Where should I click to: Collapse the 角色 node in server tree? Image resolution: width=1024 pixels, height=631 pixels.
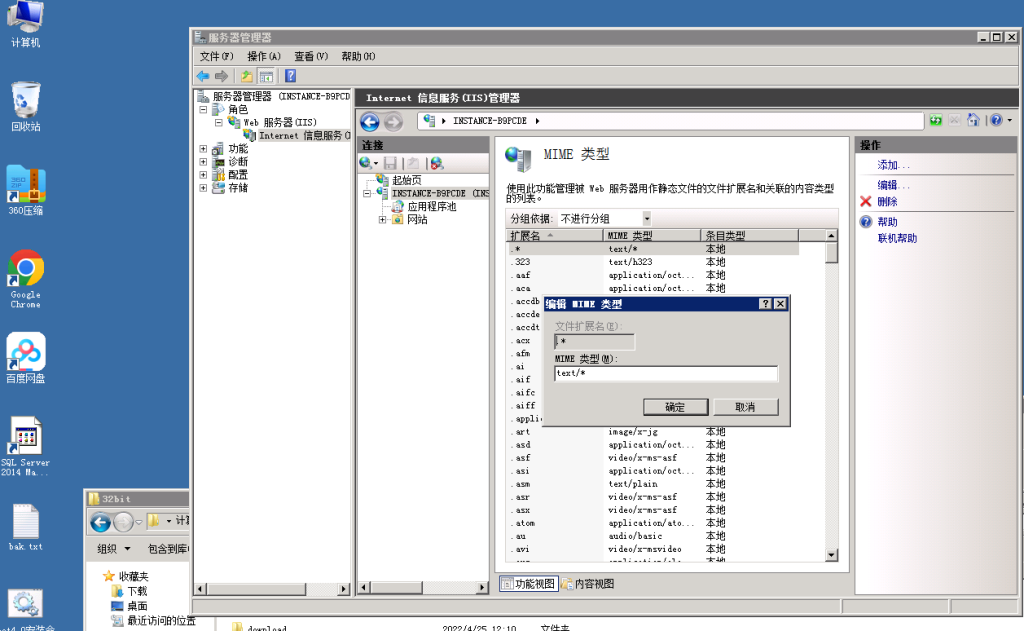[x=203, y=110]
